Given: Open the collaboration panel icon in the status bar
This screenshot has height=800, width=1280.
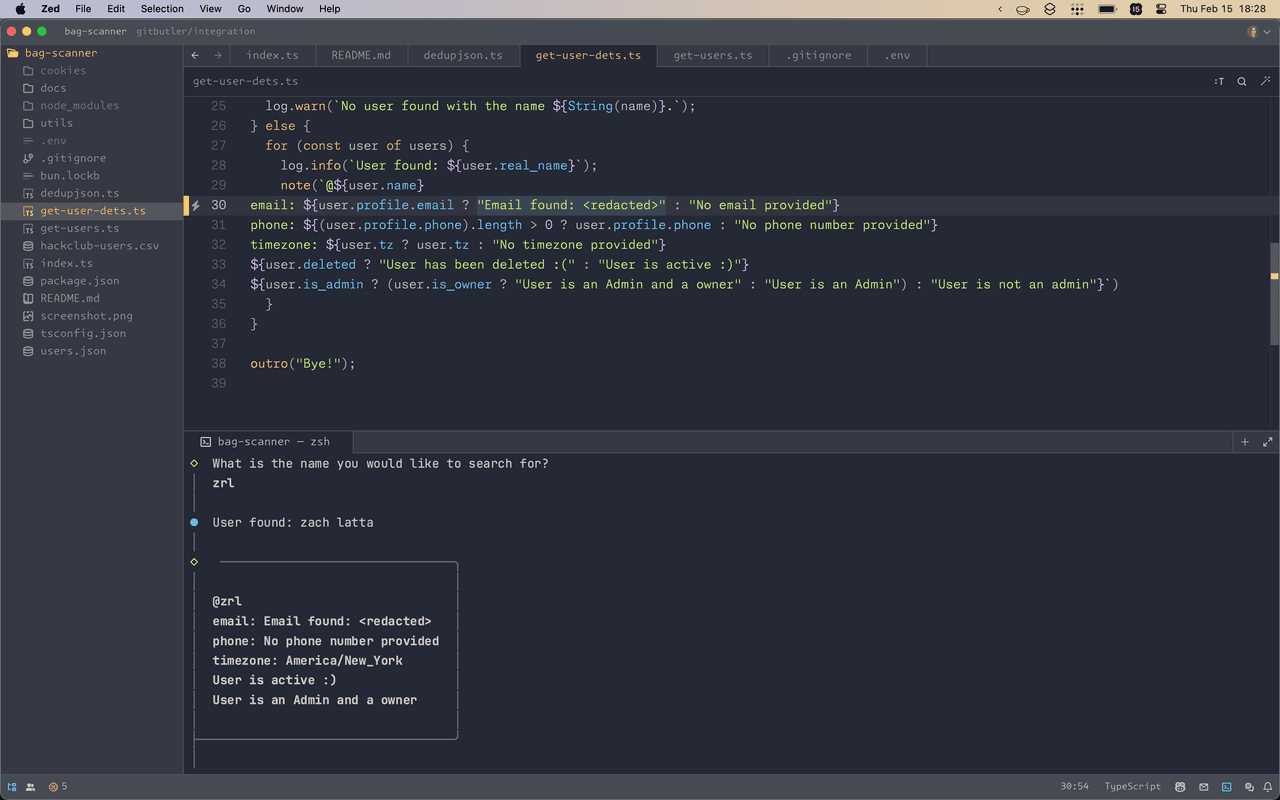Looking at the screenshot, I should click(x=30, y=787).
